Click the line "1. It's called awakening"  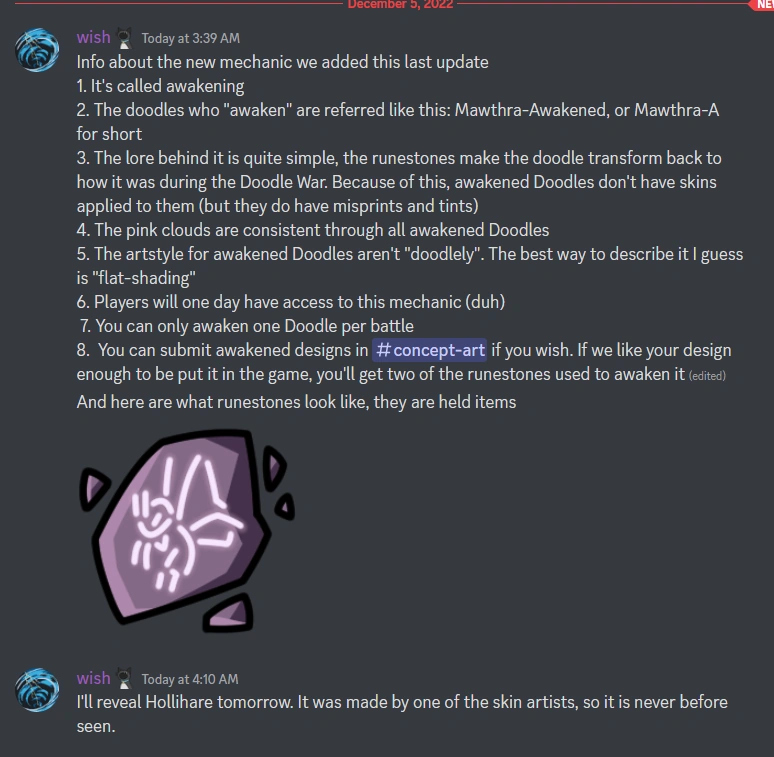pos(160,86)
